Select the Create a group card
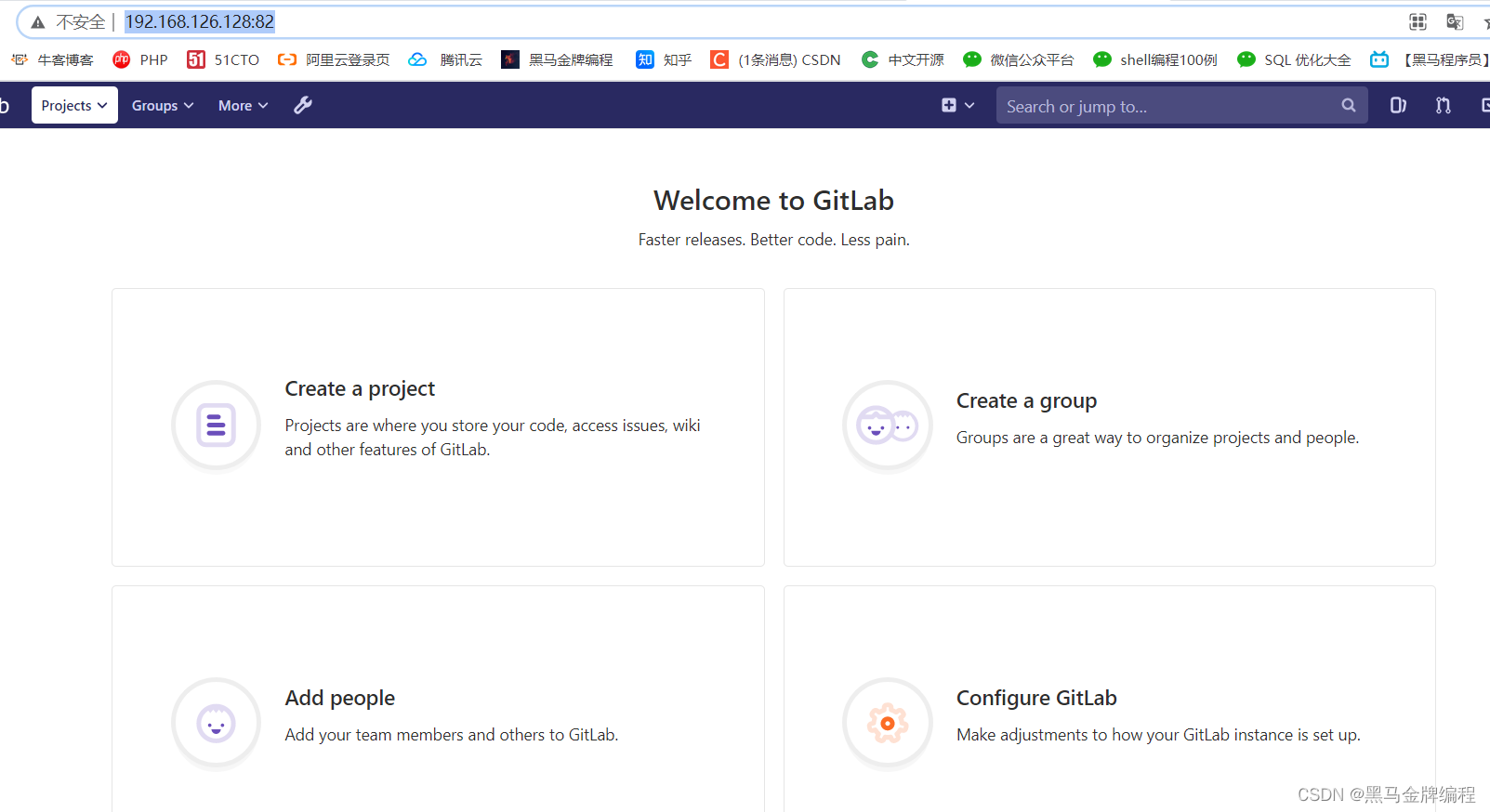Viewport: 1490px width, 812px height. pyautogui.click(x=1110, y=427)
